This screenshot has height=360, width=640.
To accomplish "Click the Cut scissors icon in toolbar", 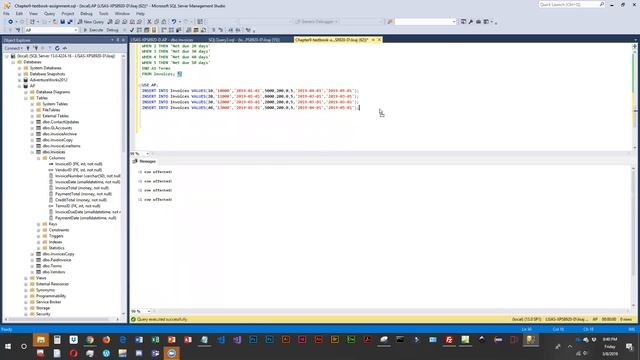I will [149, 22].
